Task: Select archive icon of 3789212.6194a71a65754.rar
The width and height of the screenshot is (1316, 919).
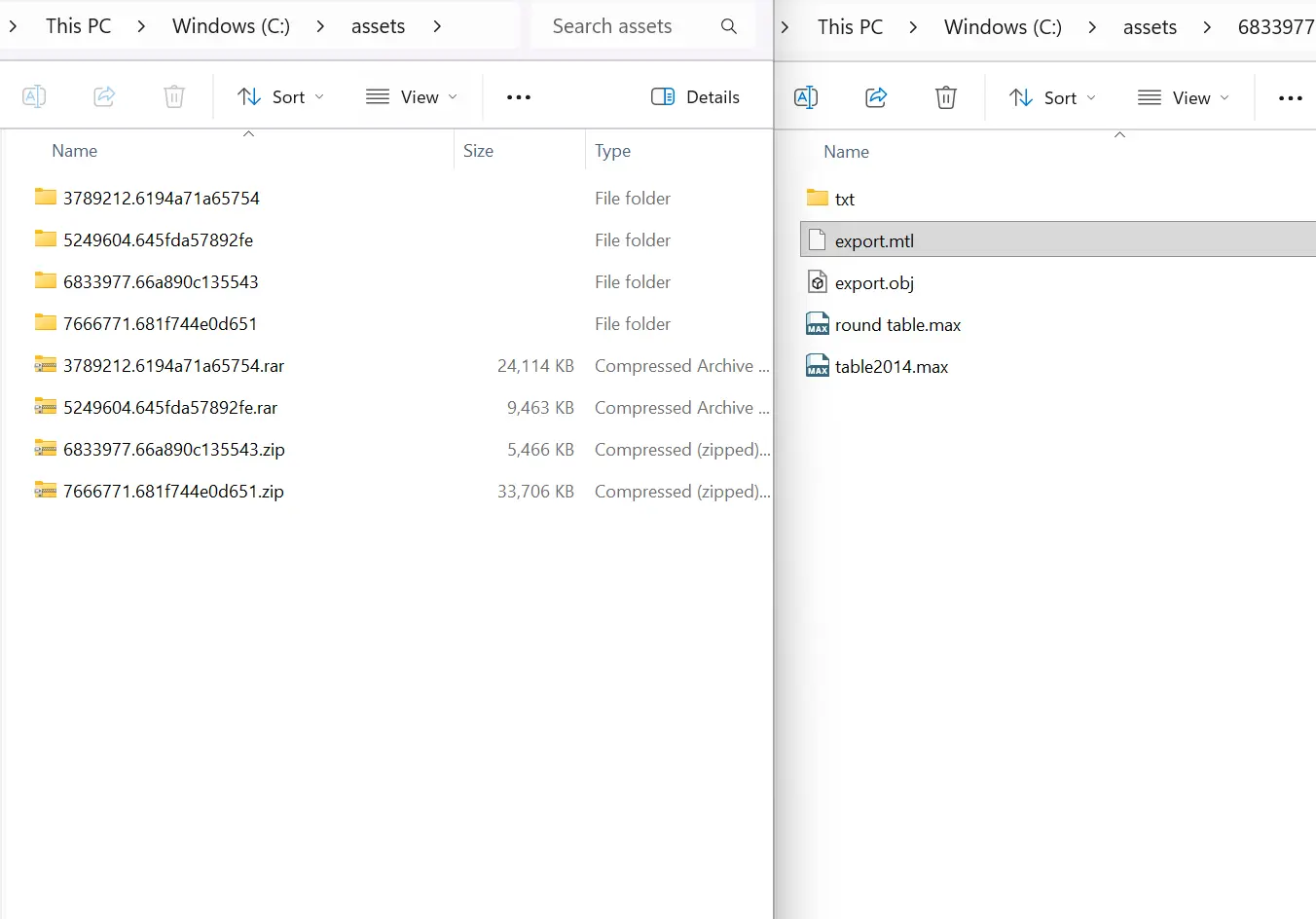Action: coord(46,364)
